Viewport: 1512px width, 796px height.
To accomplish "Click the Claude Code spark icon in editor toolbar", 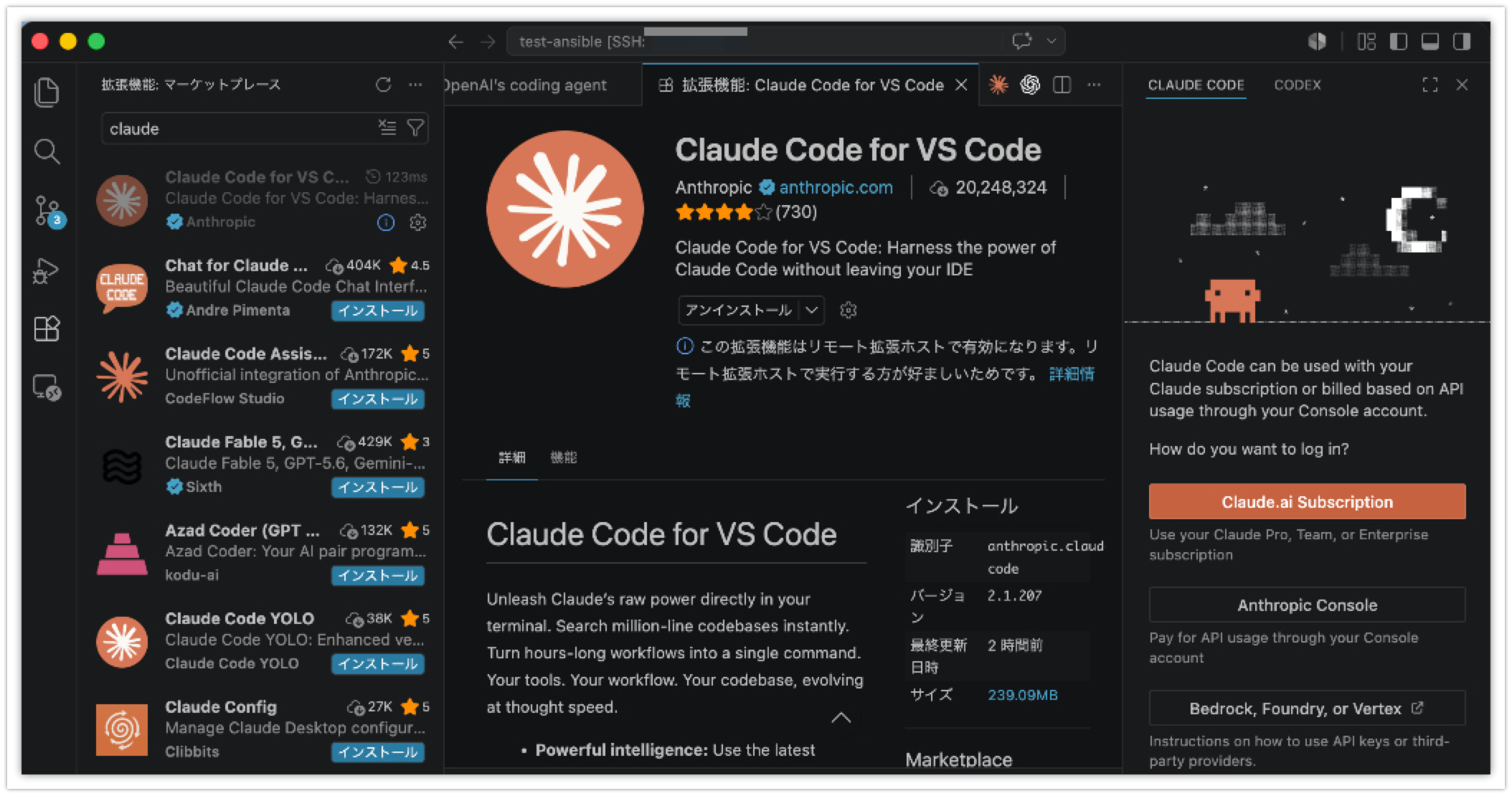I will point(998,85).
